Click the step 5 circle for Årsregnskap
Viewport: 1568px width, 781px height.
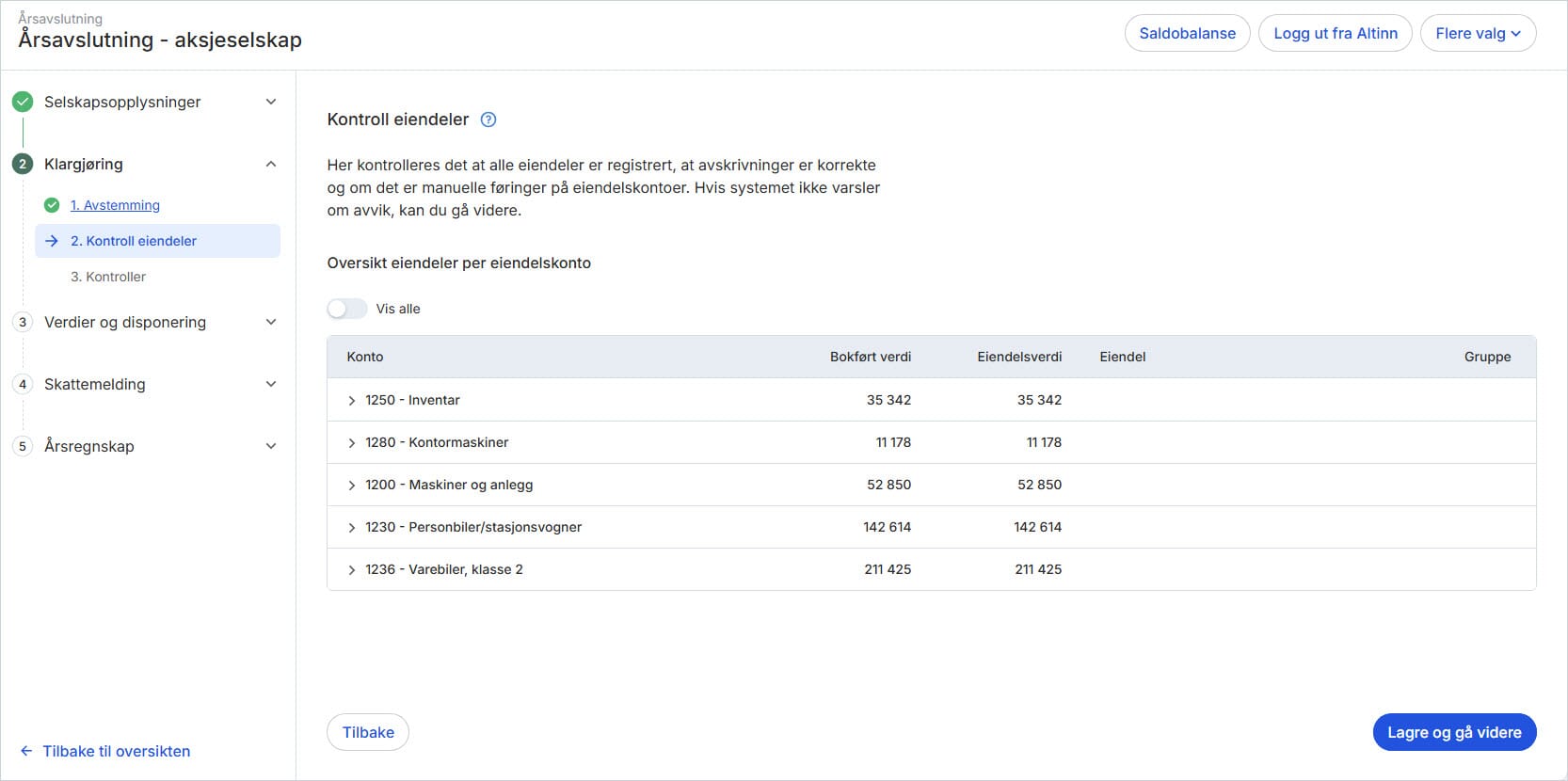click(23, 446)
